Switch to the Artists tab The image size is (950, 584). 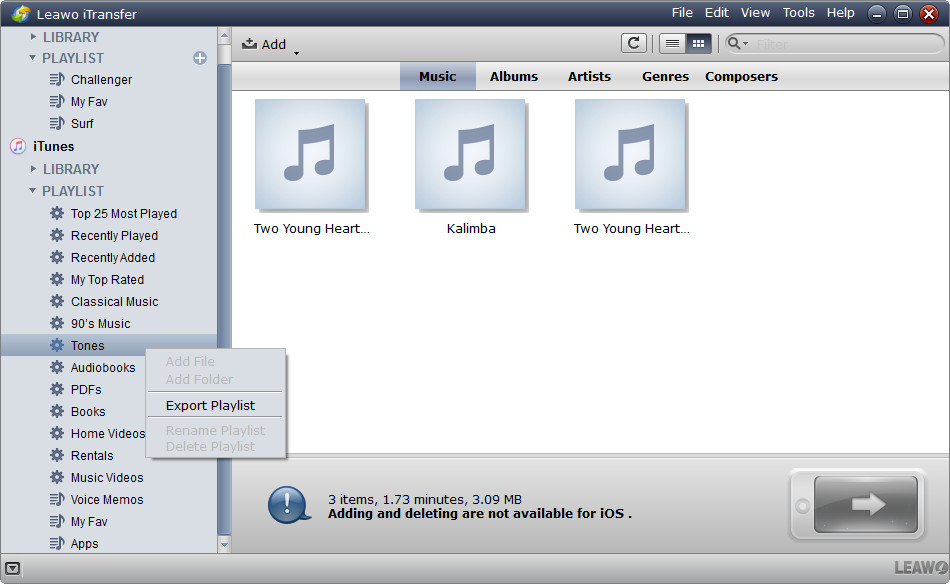[x=589, y=76]
